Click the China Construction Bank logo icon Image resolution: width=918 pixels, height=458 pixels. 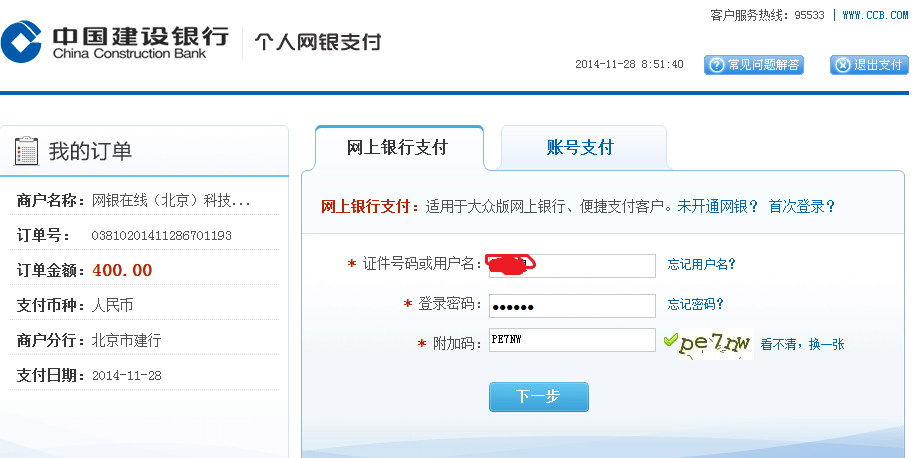pos(21,44)
